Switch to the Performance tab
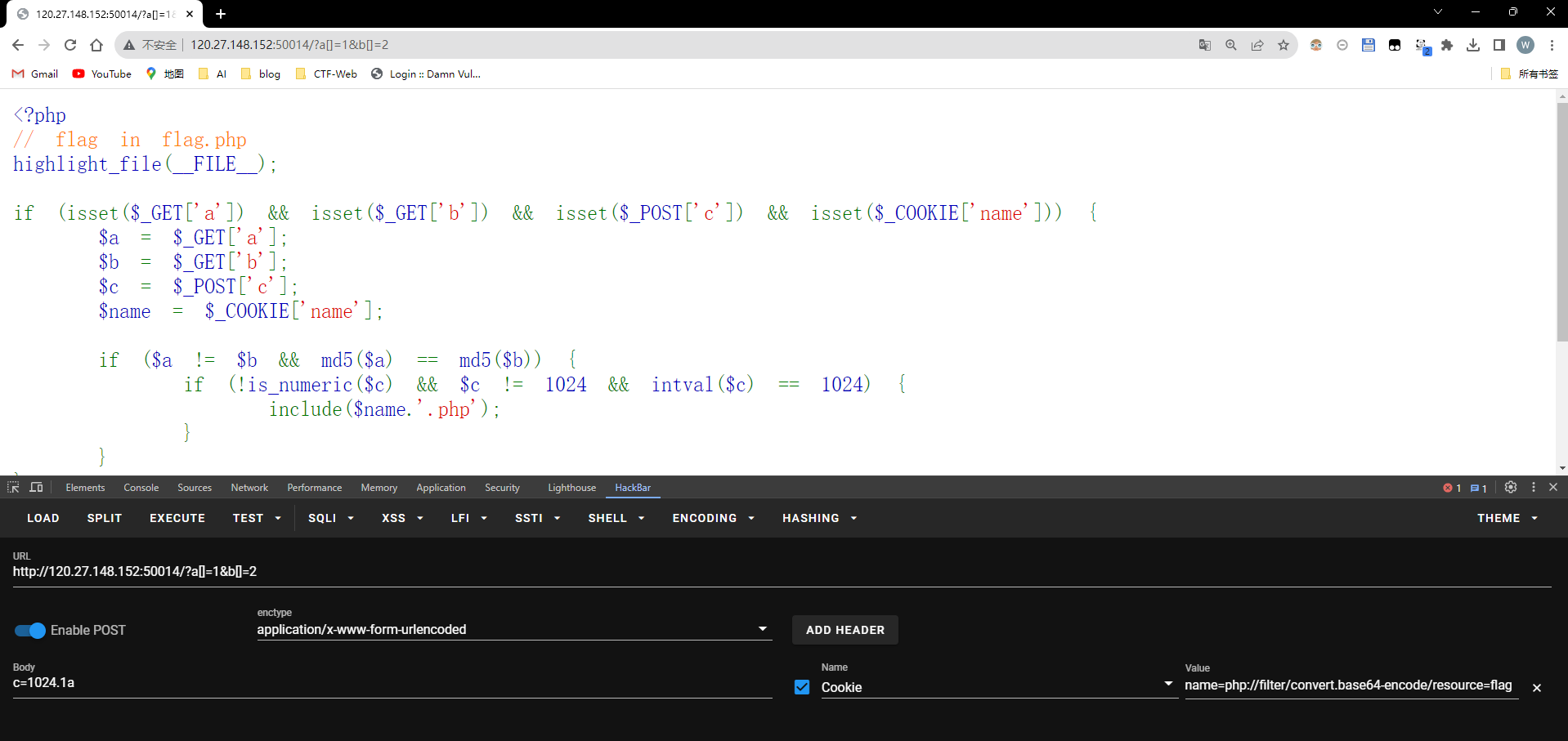Viewport: 1568px width, 741px height. [315, 488]
